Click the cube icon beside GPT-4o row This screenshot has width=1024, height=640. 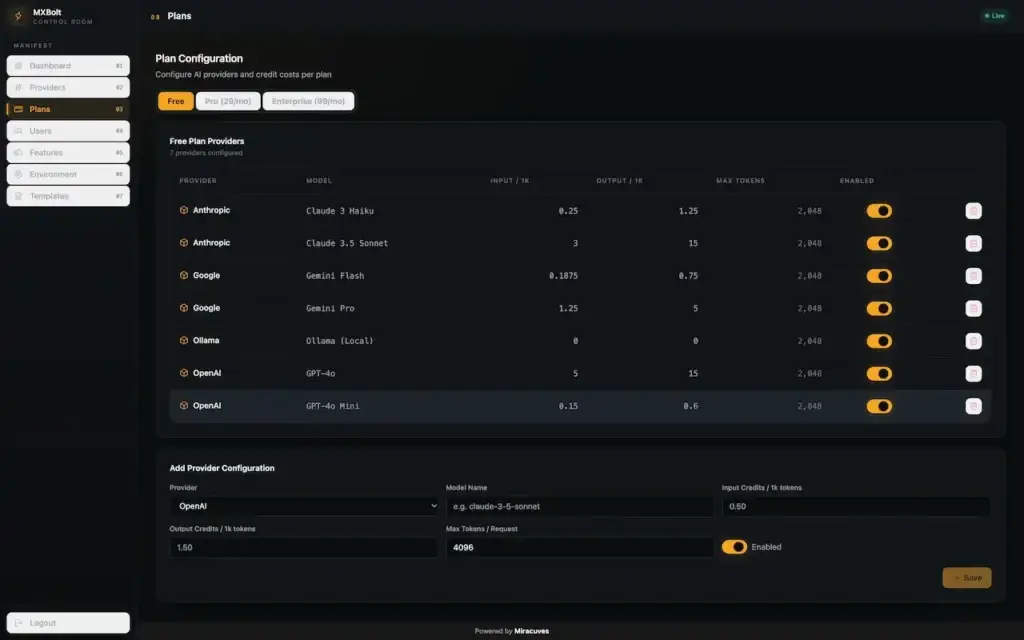pyautogui.click(x=184, y=373)
